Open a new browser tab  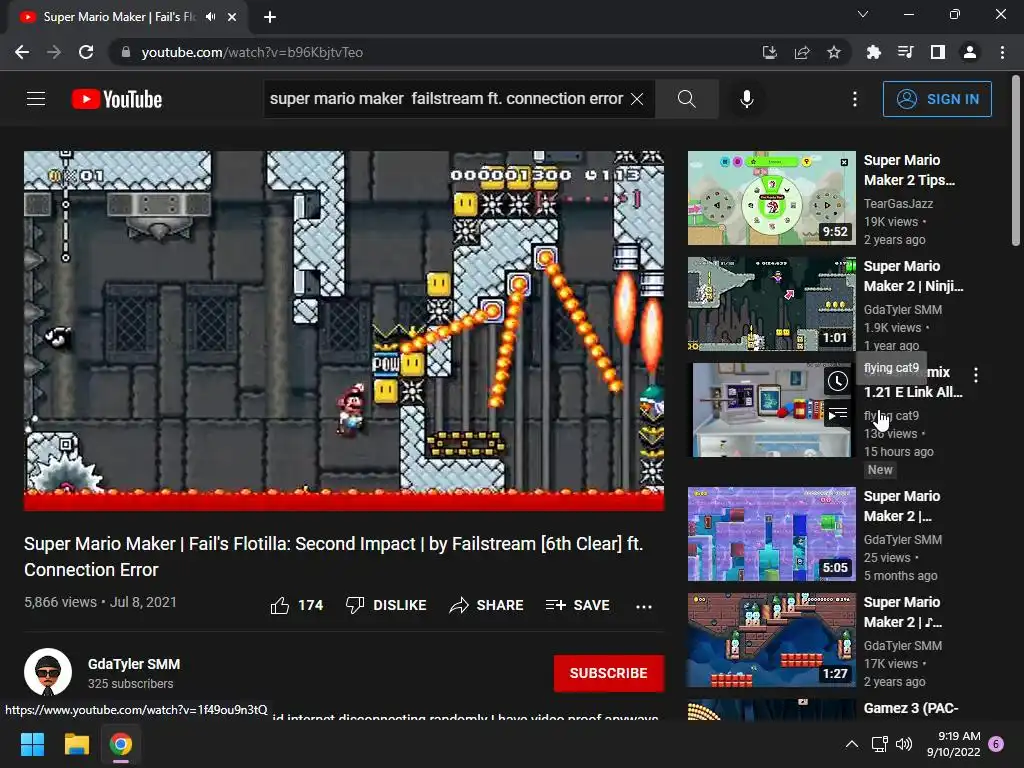coord(270,17)
